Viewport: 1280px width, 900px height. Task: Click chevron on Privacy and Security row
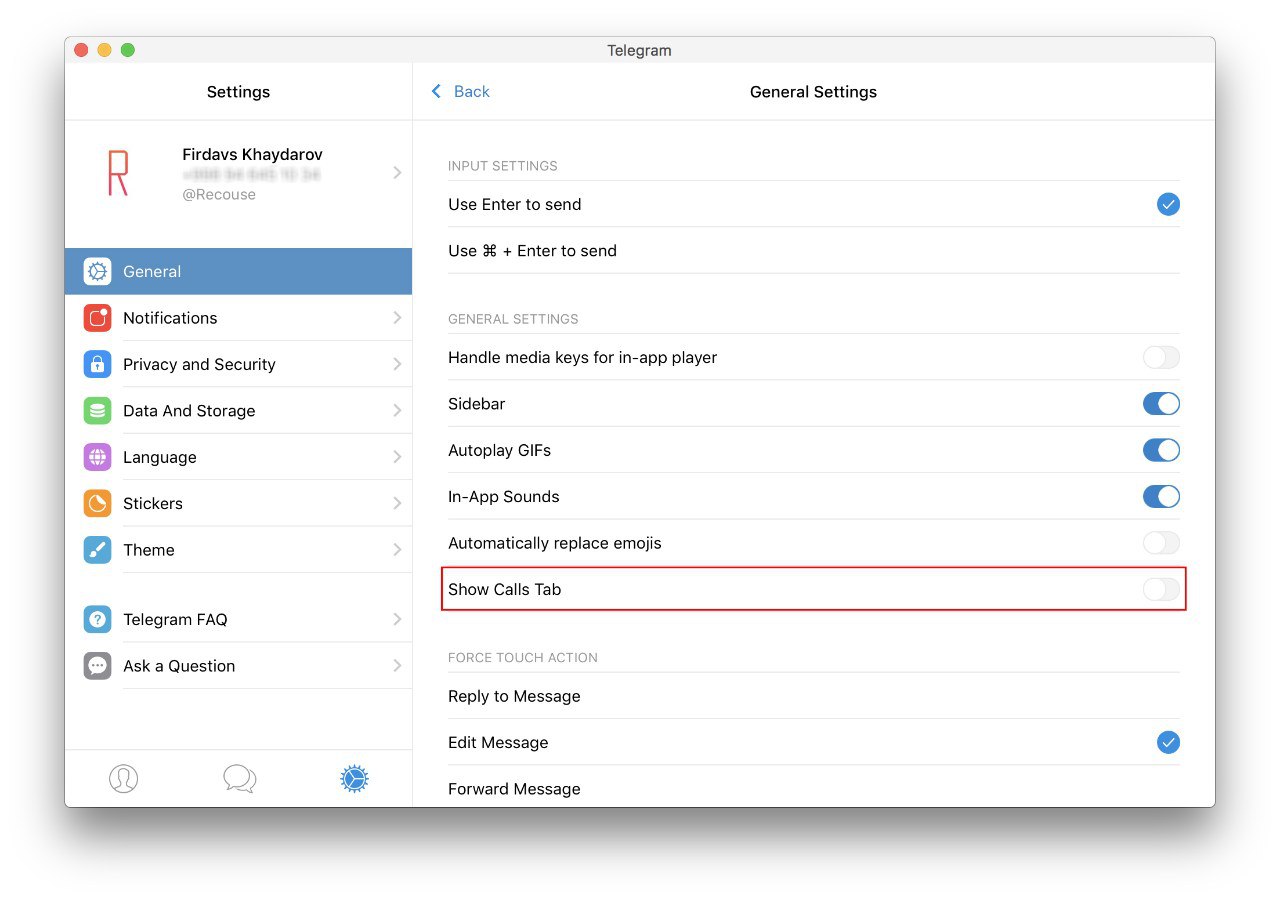coord(397,364)
